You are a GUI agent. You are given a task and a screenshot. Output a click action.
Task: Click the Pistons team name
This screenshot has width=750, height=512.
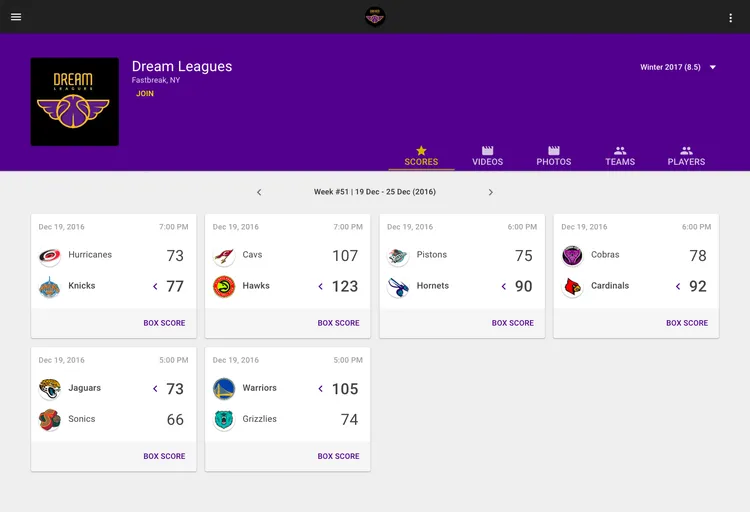tap(431, 255)
